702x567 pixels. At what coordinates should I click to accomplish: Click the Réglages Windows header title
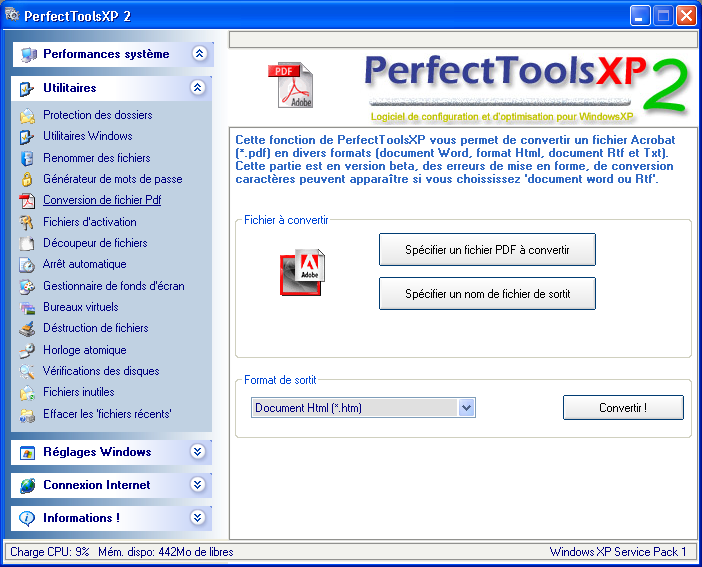97,452
